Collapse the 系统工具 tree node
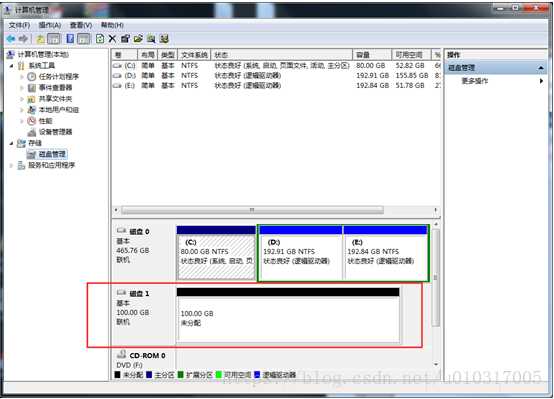Viewport: 554px width, 399px height. (12, 66)
